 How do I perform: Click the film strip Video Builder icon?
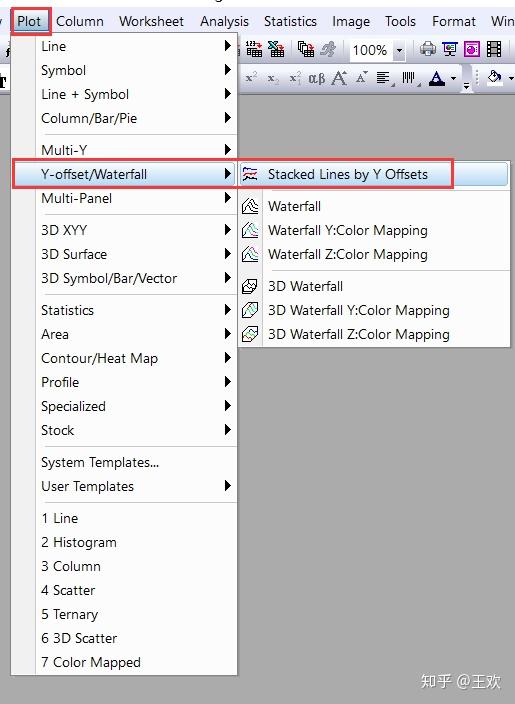[494, 49]
